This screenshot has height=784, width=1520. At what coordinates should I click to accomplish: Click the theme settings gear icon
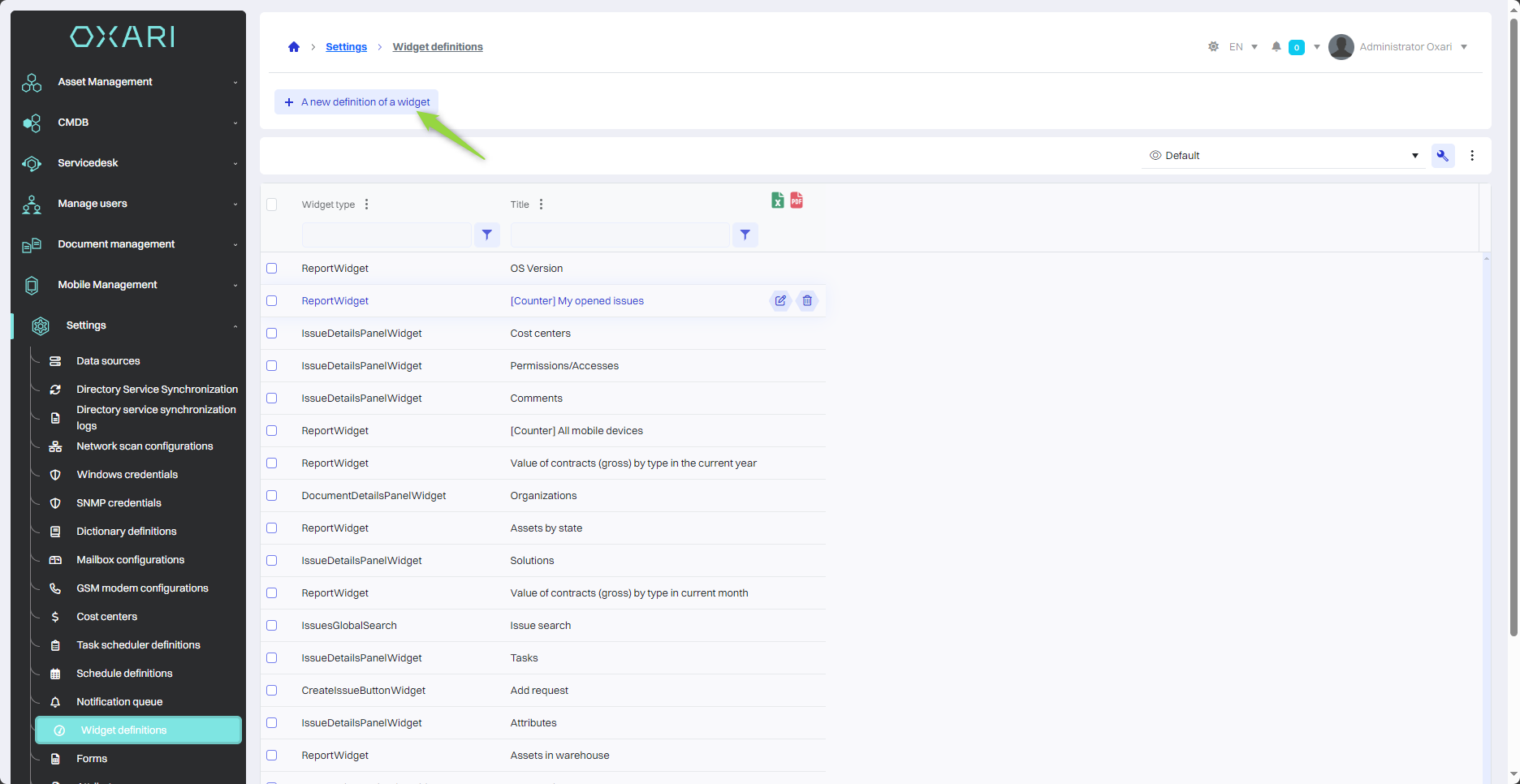point(1213,47)
